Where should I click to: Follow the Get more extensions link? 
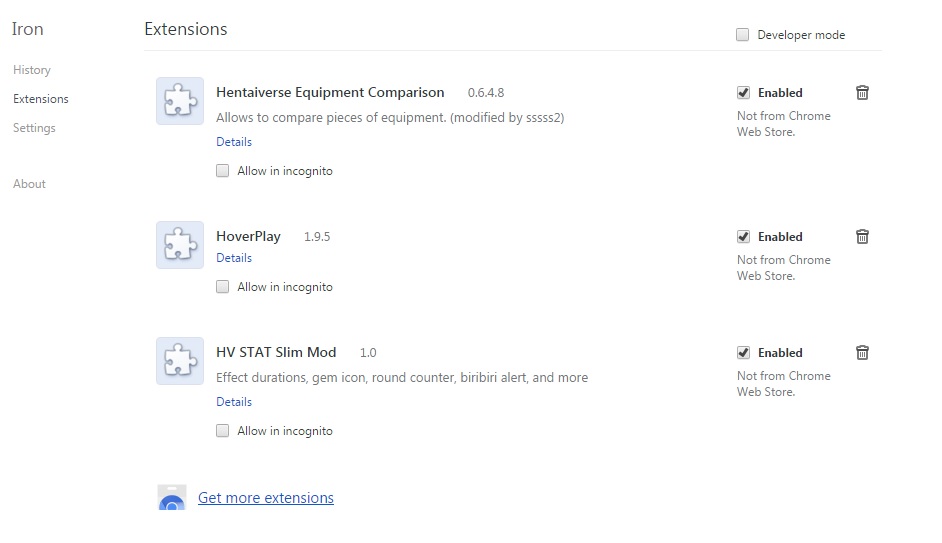coord(266,498)
